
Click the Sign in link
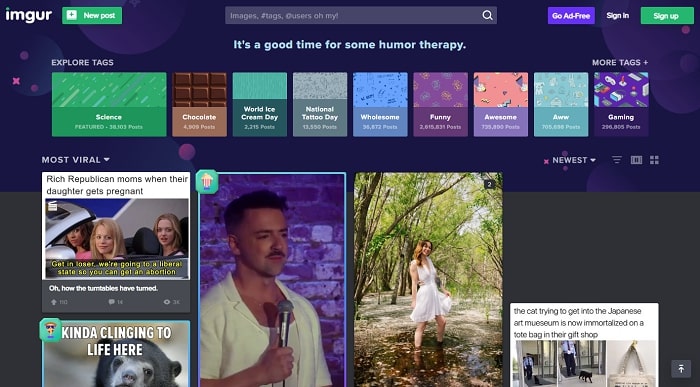click(617, 16)
